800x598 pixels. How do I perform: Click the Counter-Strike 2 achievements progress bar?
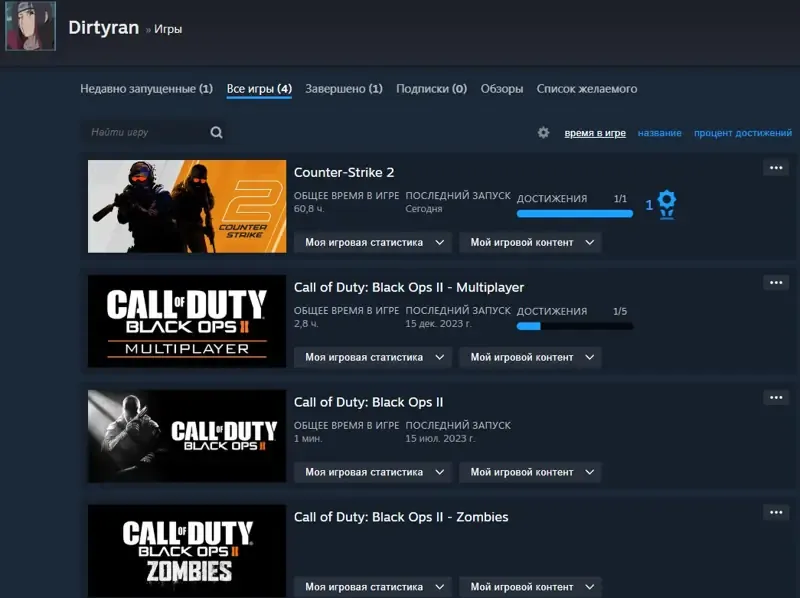(x=574, y=214)
